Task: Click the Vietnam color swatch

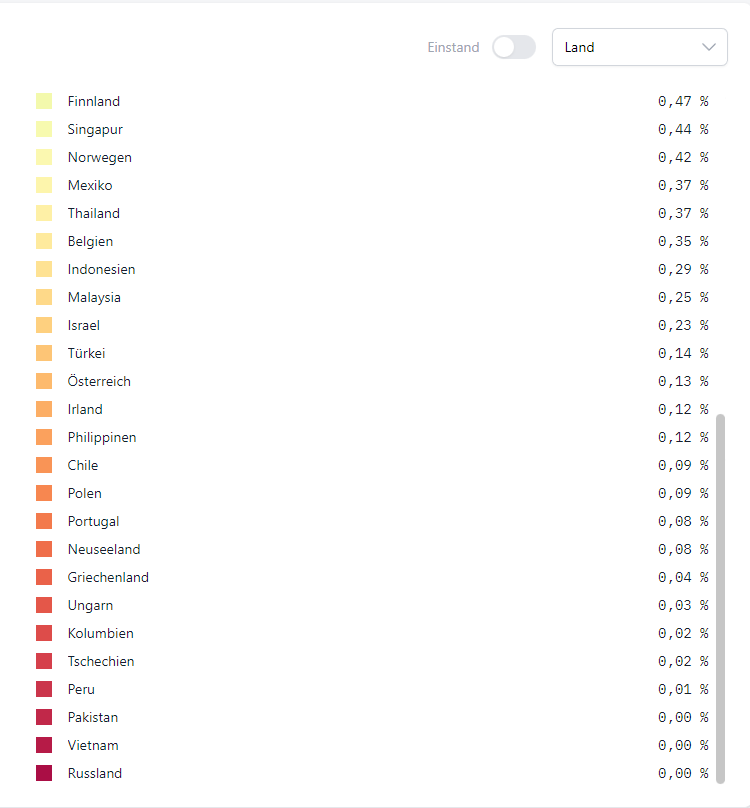Action: tap(44, 745)
